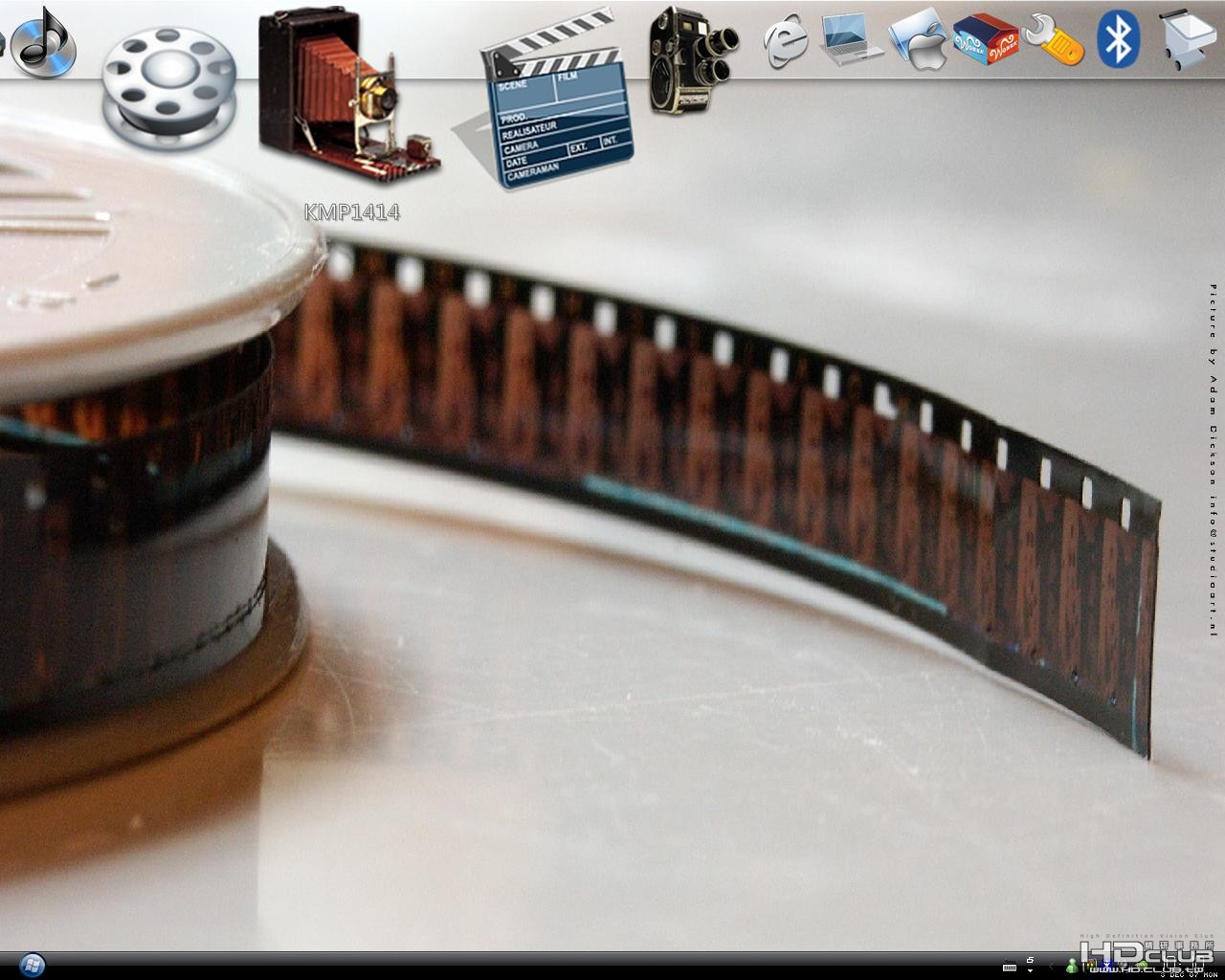The width and height of the screenshot is (1225, 980).
Task: Expand hidden system tray icons chevron
Action: [x=1052, y=966]
